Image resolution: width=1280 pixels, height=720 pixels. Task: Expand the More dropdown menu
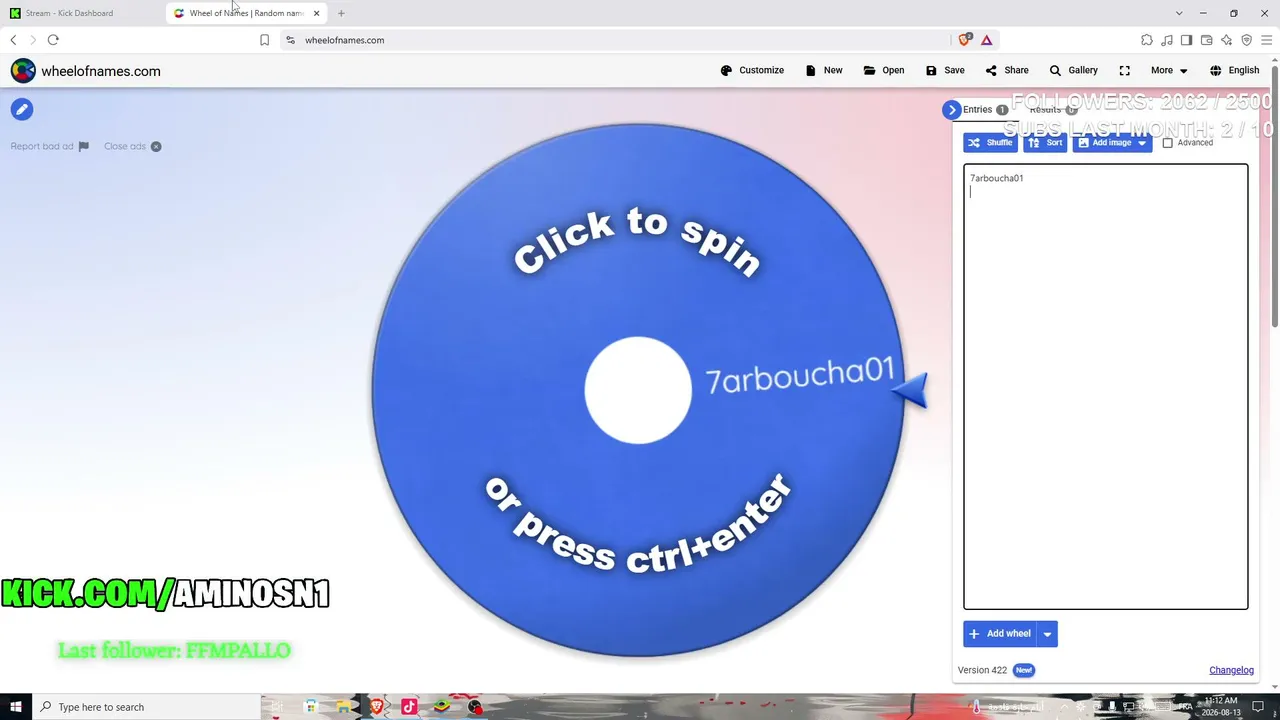point(1169,71)
